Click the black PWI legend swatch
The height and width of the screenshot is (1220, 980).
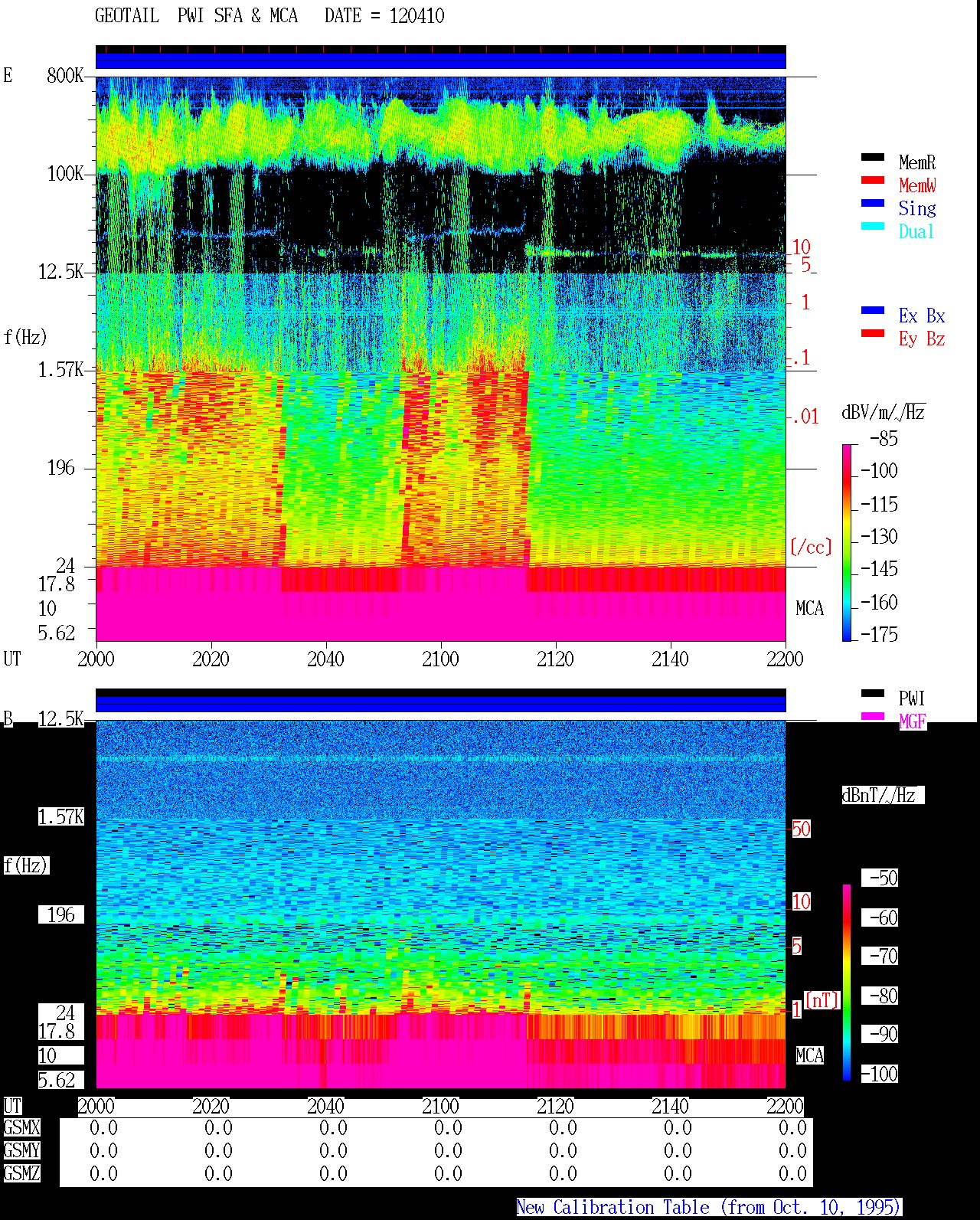point(872,694)
